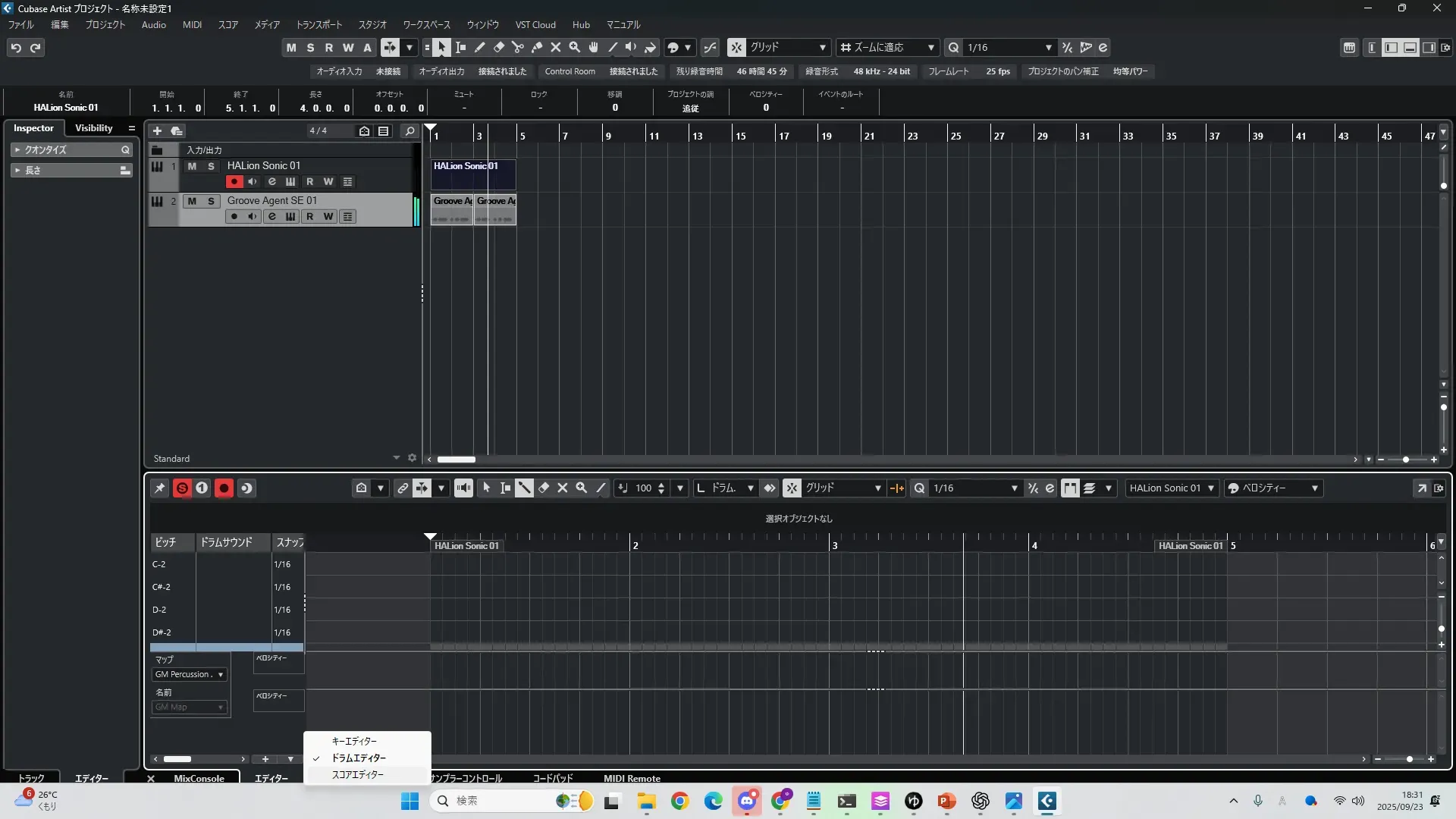1456x819 pixels.
Task: Activate the Solo Editor button
Action: (182, 488)
